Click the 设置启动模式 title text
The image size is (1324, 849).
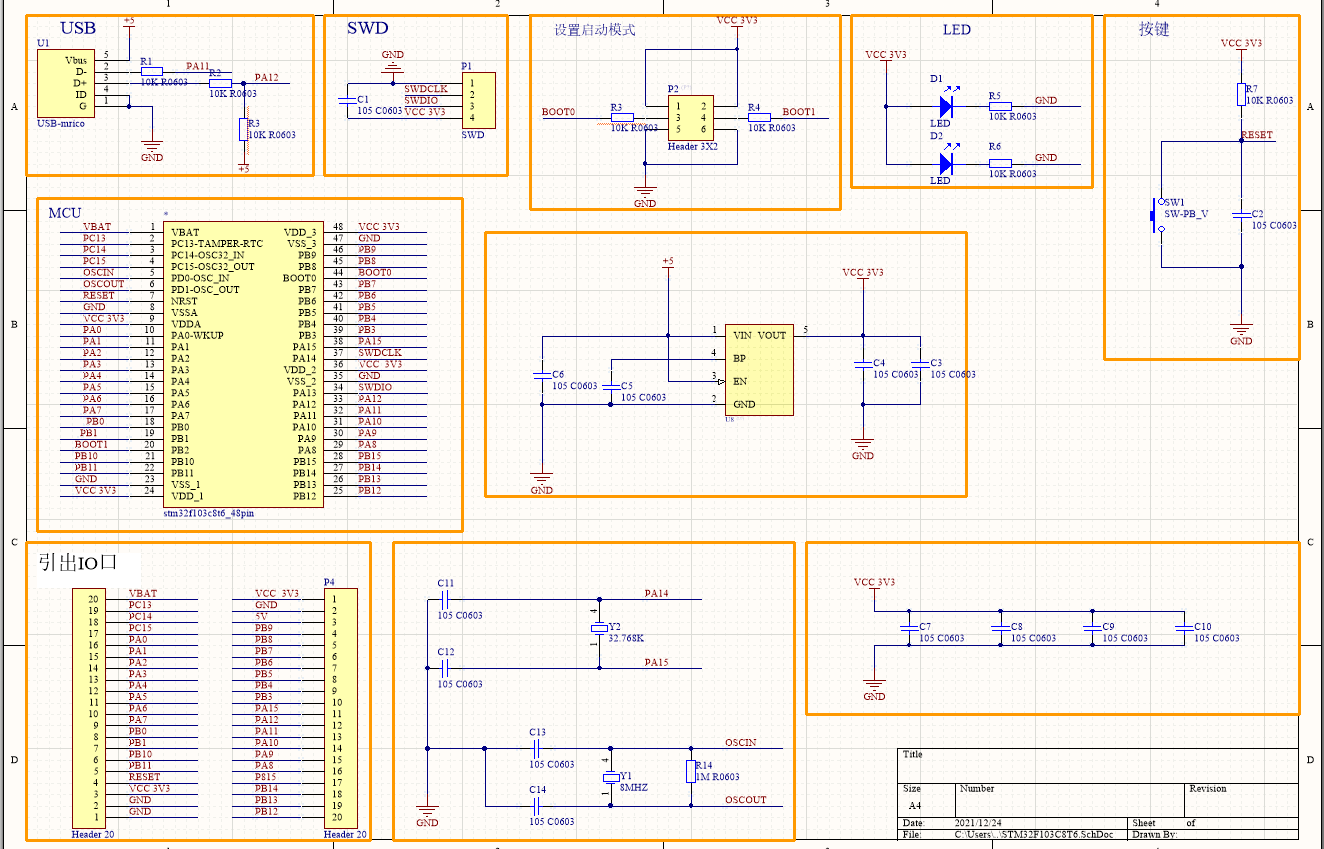594,30
